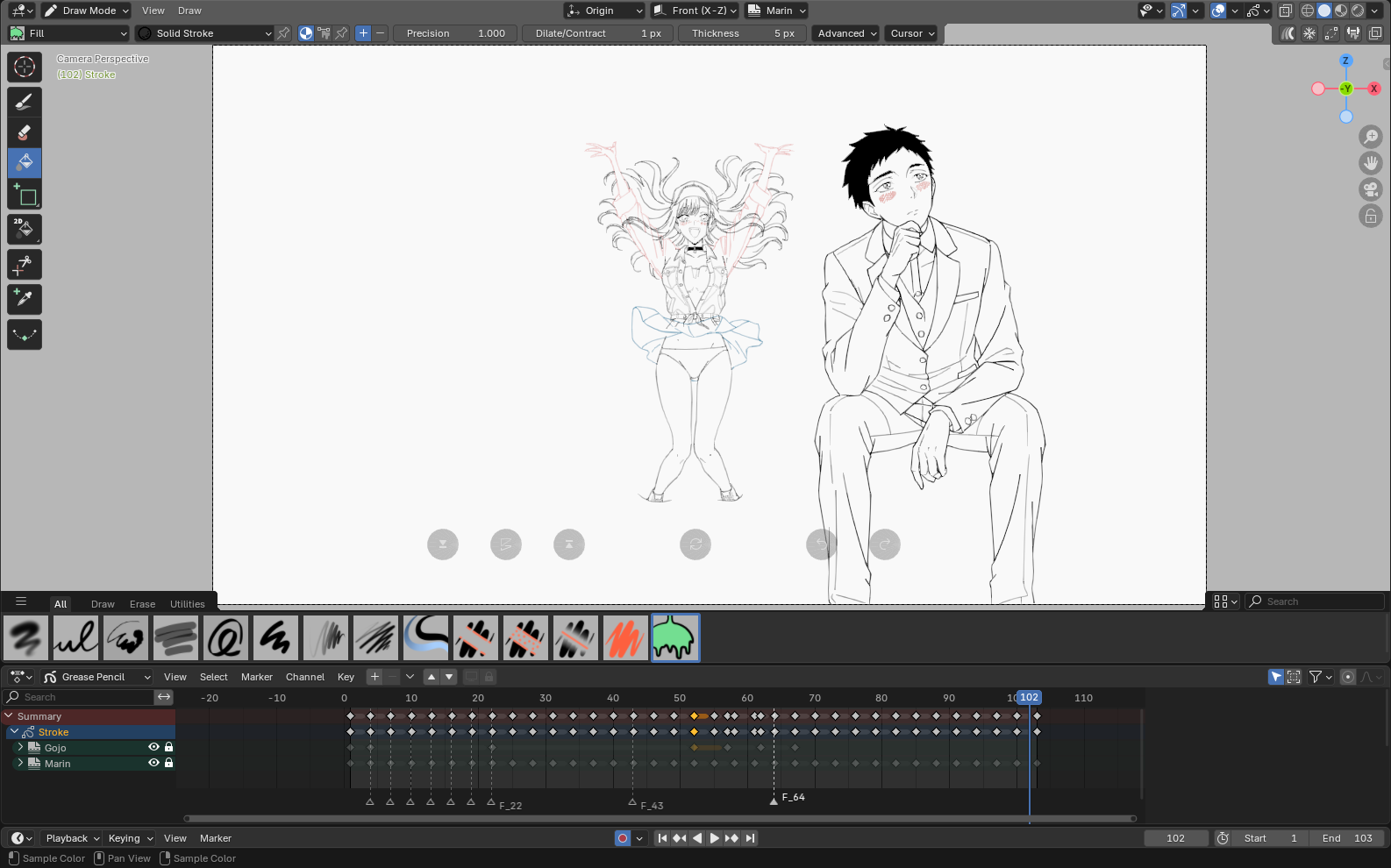Open the Cursor settings dropdown
The width and height of the screenshot is (1391, 868).
pos(911,33)
